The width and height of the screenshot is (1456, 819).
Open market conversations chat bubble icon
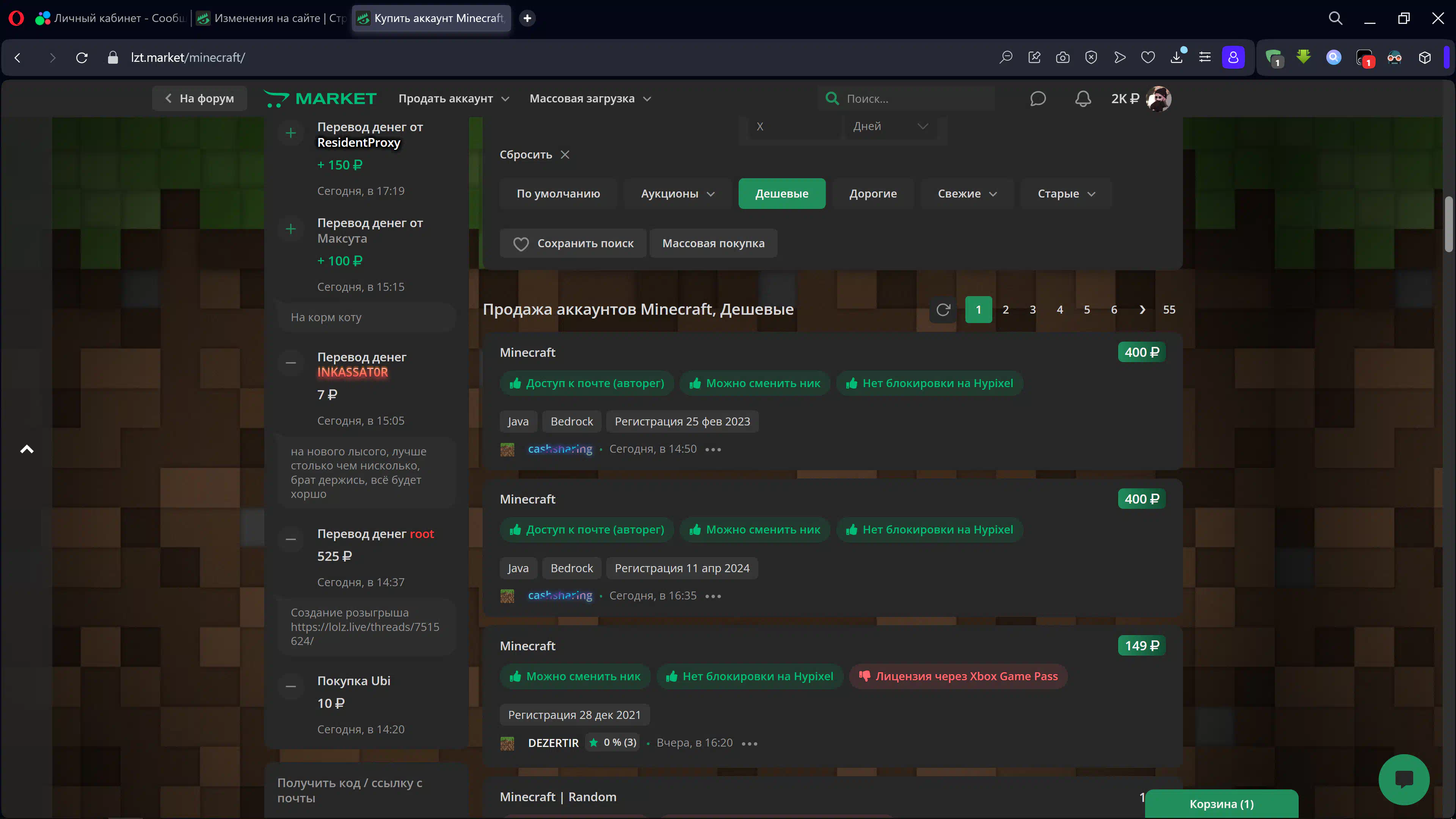click(1038, 99)
